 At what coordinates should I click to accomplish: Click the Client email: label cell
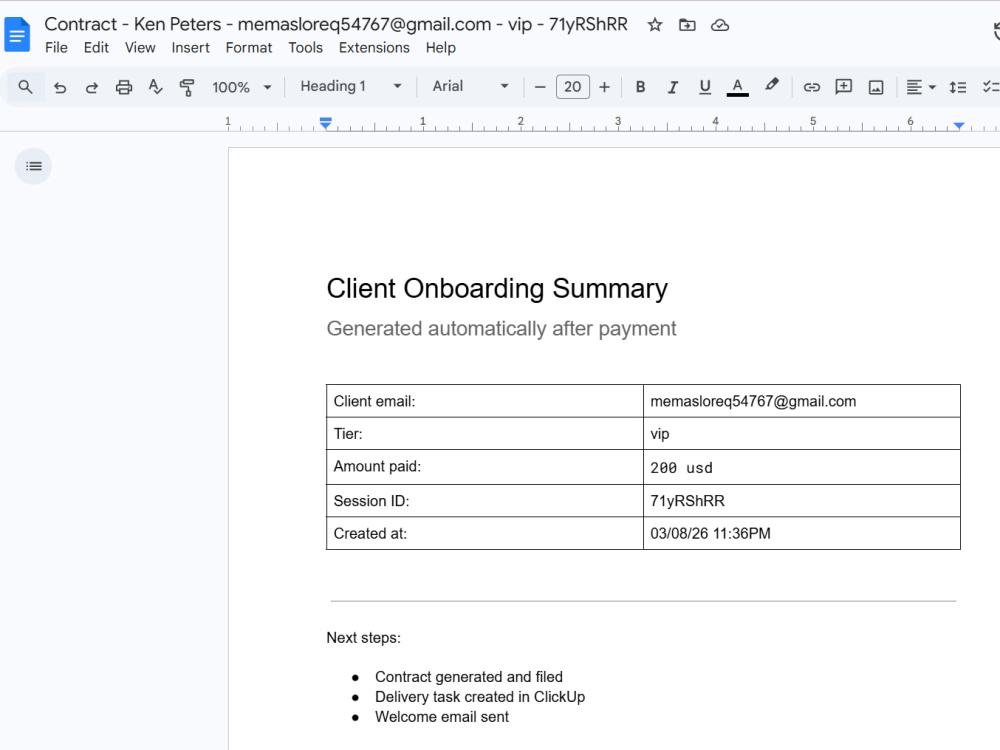click(485, 401)
